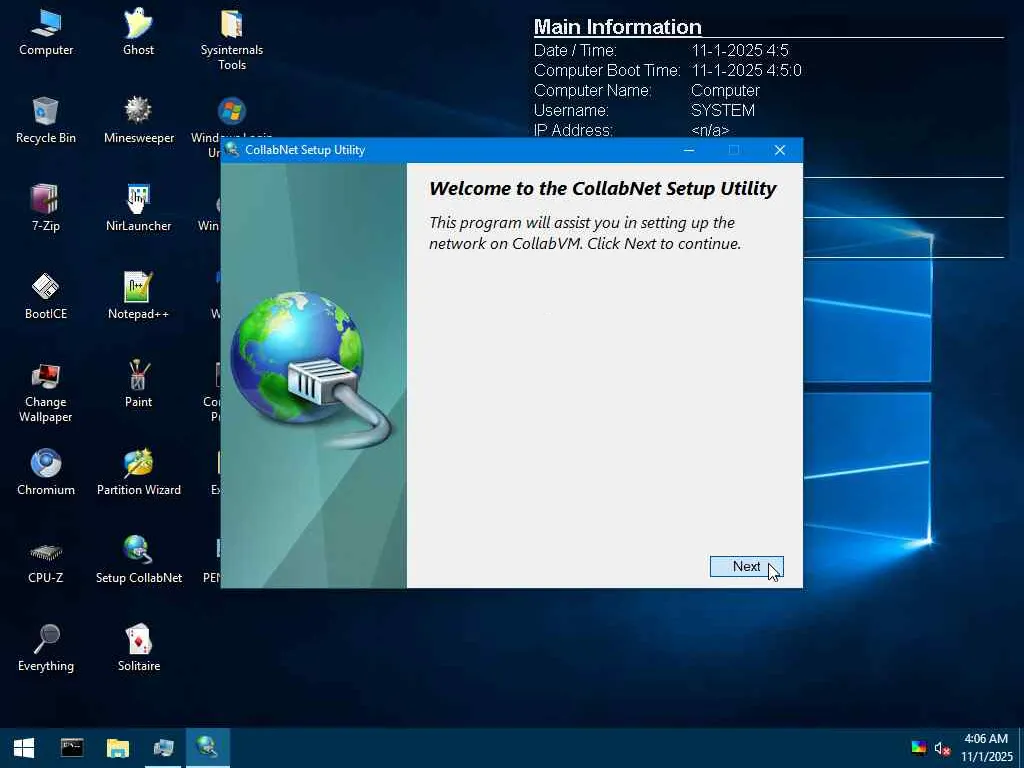
Task: Open the Ghost desktop icon
Action: 138,33
